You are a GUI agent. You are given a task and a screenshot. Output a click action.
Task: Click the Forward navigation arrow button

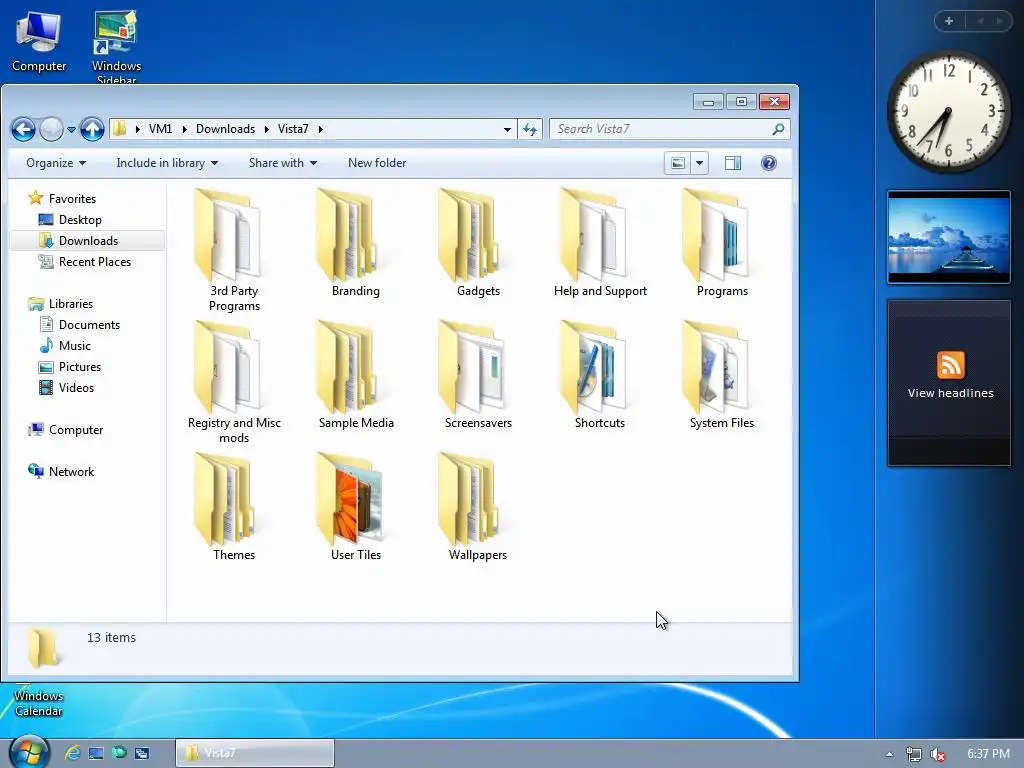coord(51,129)
